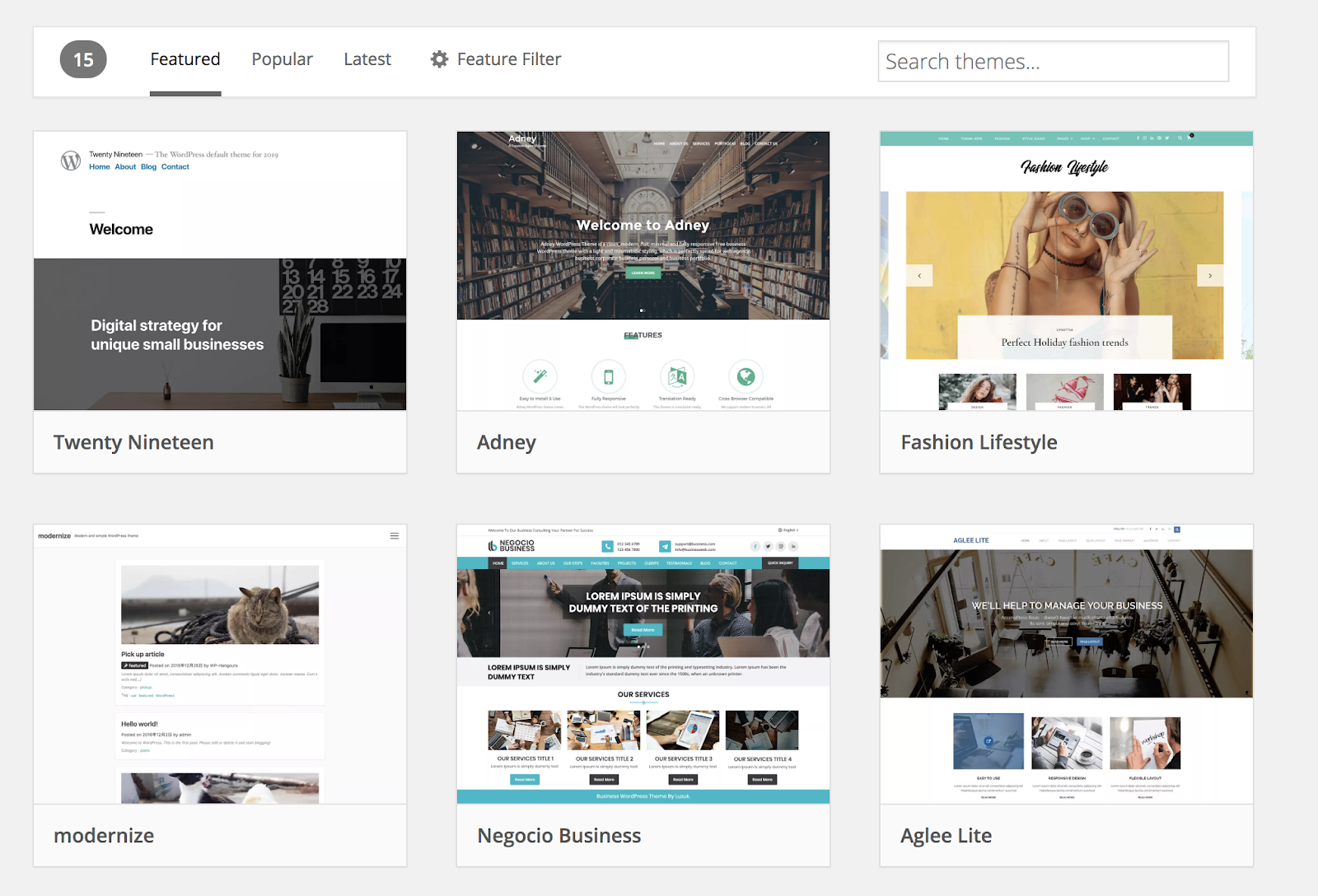Open the Feature Filter gear icon
The height and width of the screenshot is (896, 1318).
coord(439,58)
